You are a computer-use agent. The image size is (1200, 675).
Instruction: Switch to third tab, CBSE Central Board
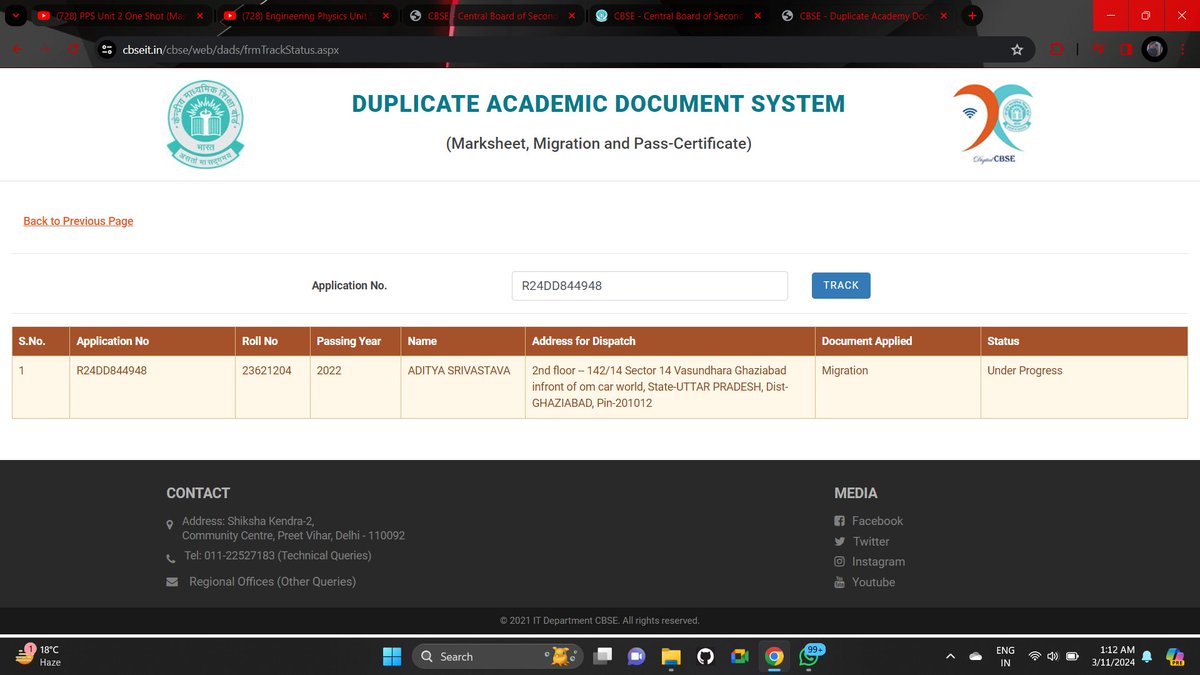(494, 16)
